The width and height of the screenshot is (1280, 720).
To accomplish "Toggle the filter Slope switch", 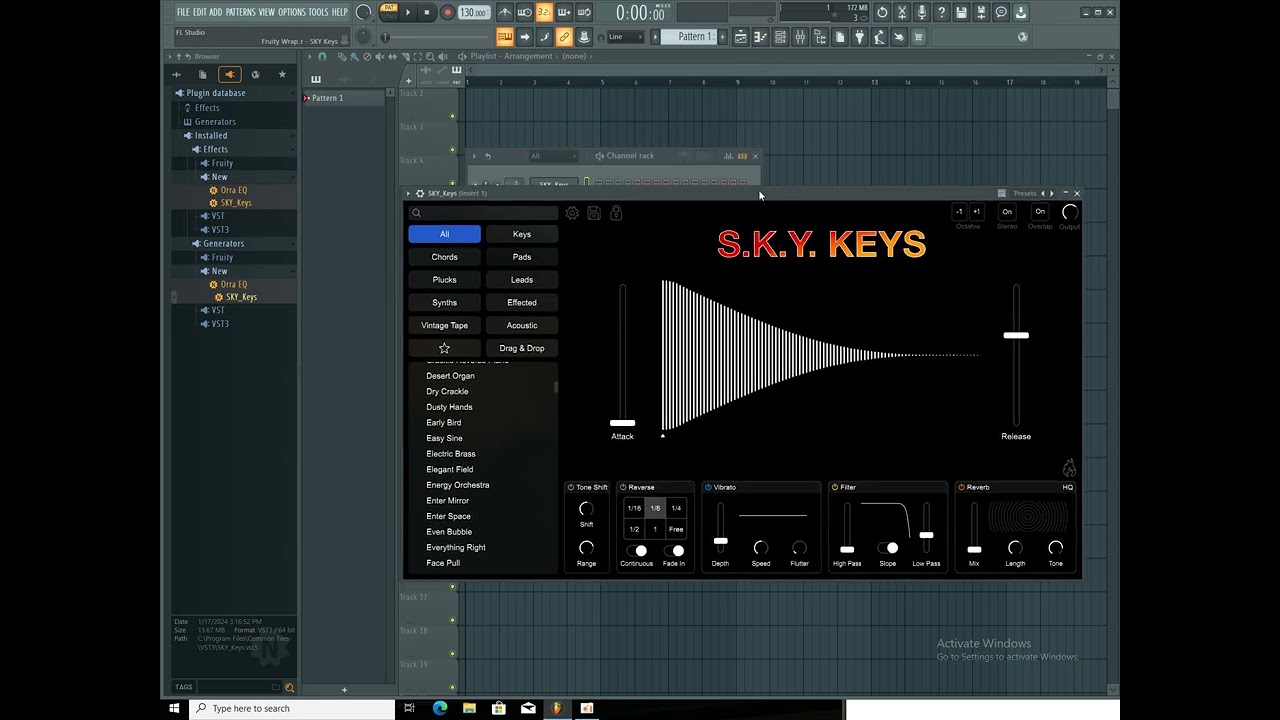I will (x=887, y=548).
